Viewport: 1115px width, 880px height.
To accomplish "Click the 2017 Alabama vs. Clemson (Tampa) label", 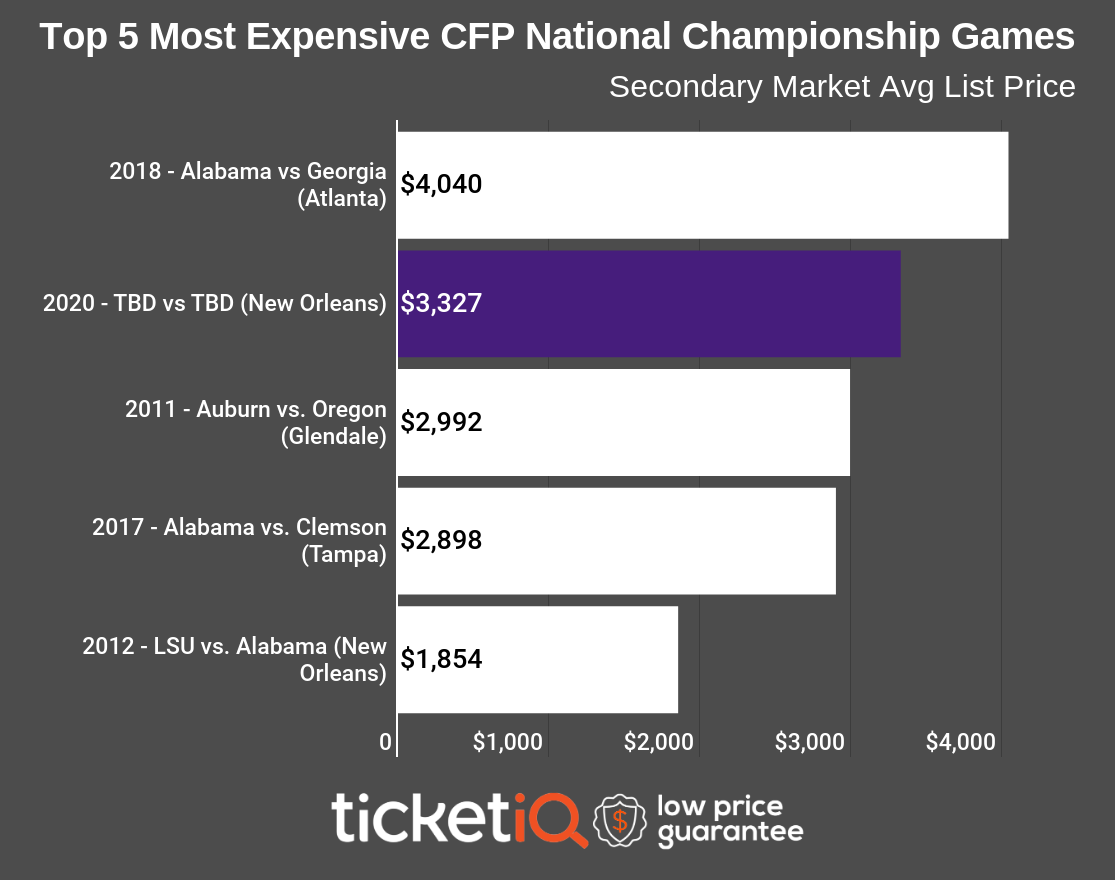I will point(239,540).
